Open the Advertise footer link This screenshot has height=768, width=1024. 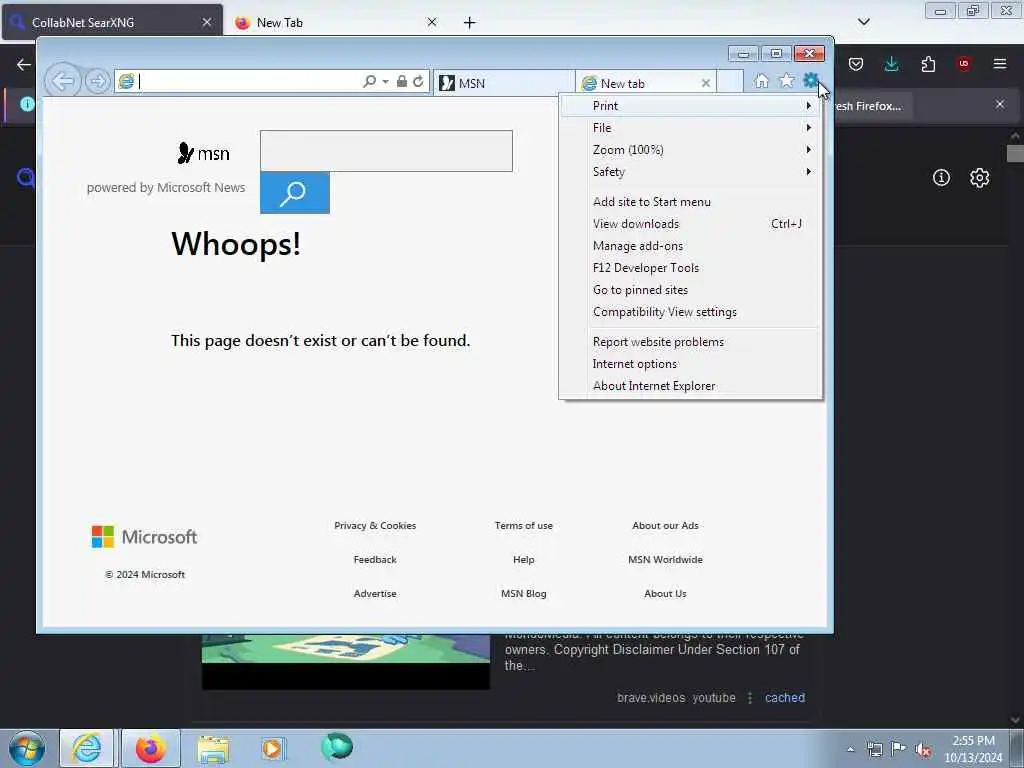click(x=375, y=594)
